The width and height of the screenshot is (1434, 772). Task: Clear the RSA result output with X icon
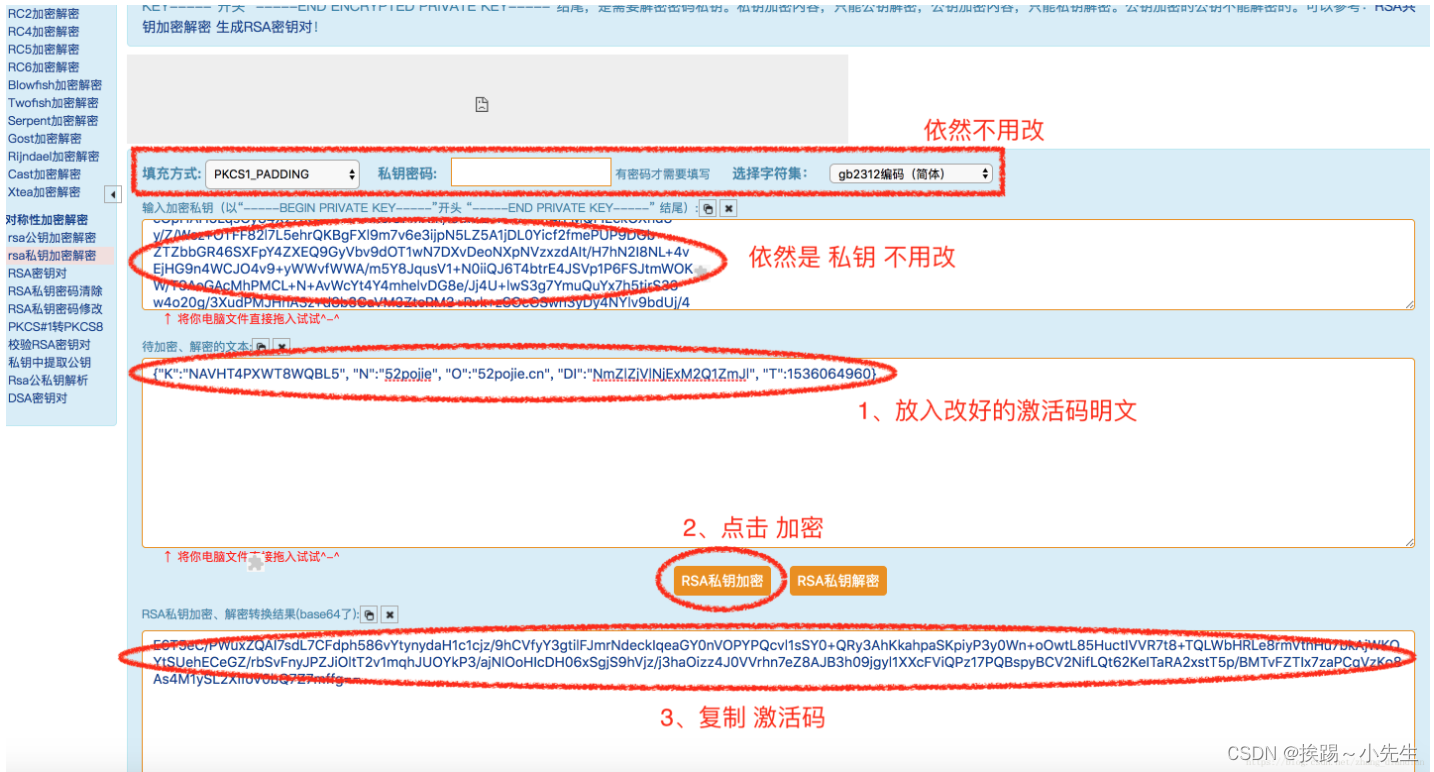[x=390, y=615]
